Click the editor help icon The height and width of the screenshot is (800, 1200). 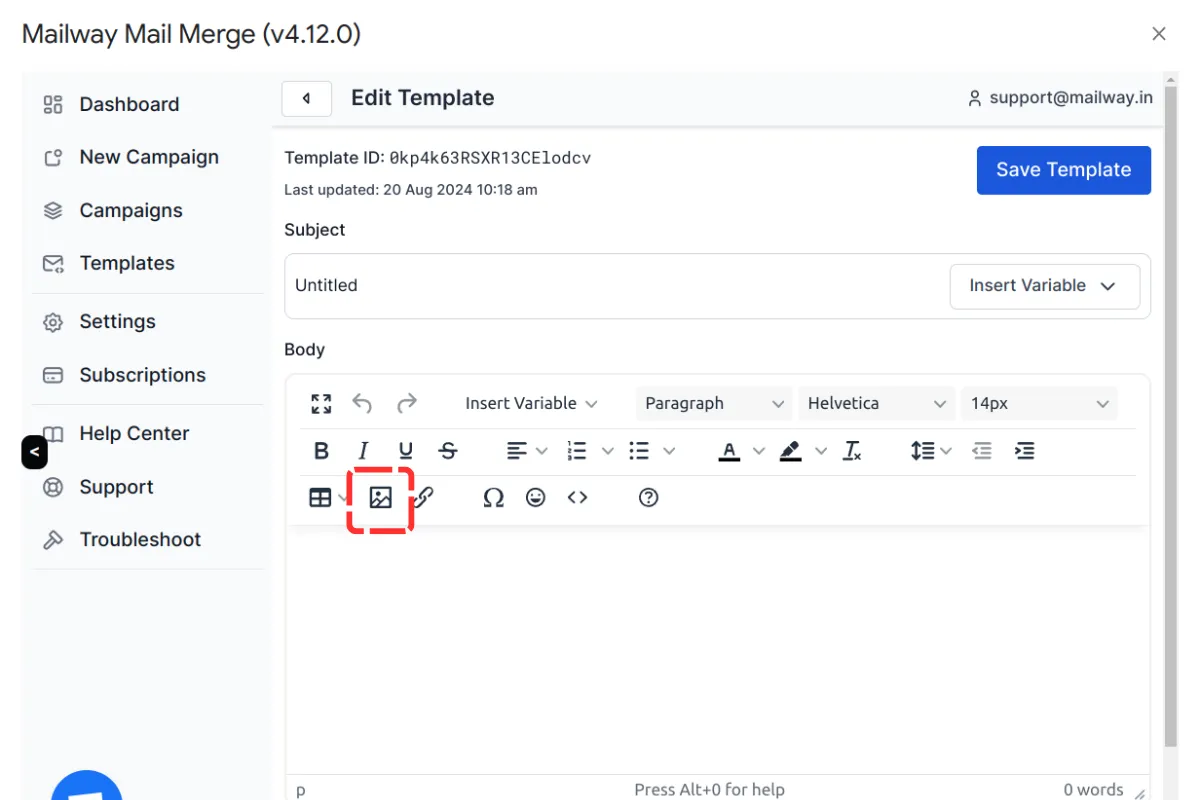[648, 497]
